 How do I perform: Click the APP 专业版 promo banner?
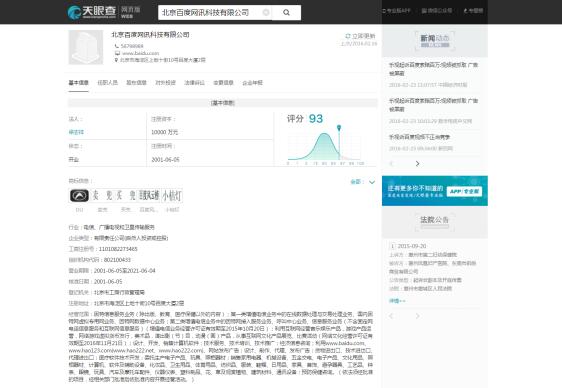coord(435,191)
